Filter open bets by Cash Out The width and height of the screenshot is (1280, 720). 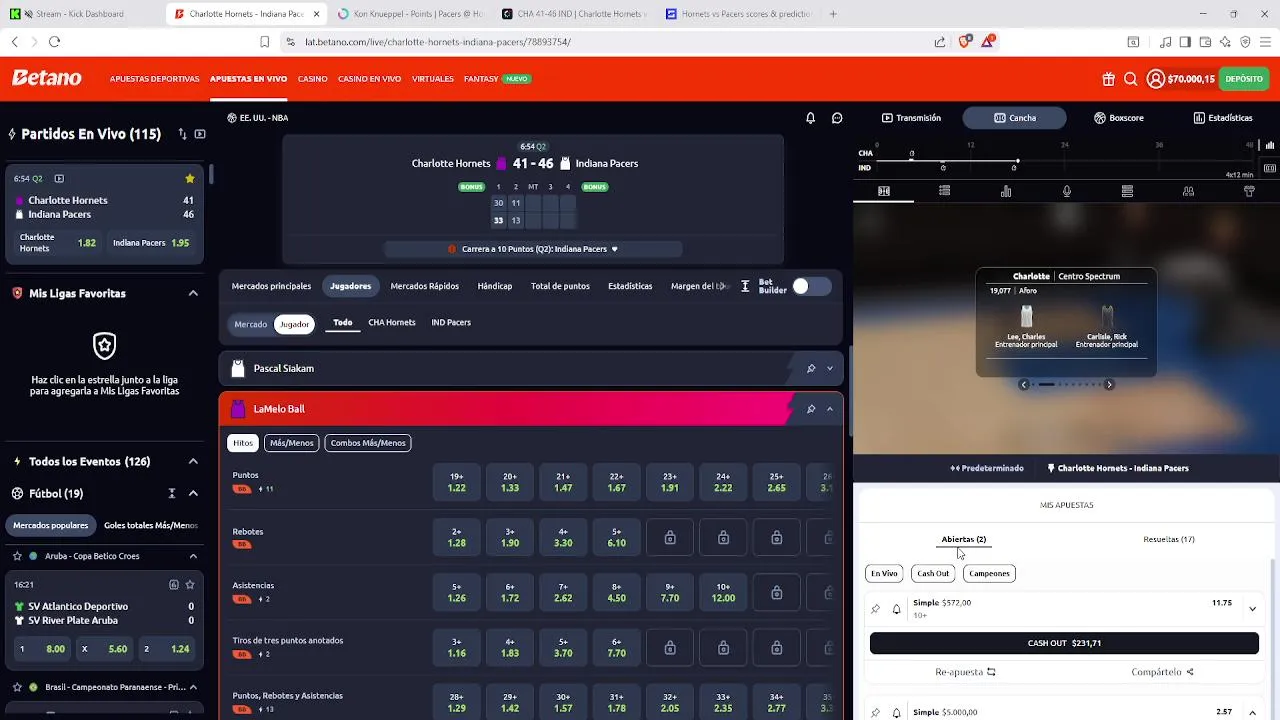pyautogui.click(x=933, y=573)
